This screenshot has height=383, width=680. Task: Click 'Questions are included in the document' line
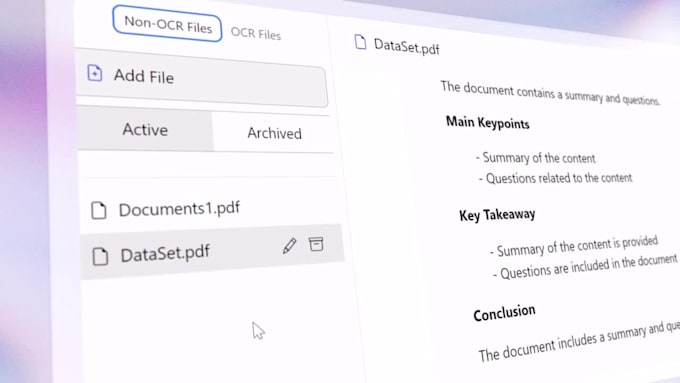(x=585, y=268)
